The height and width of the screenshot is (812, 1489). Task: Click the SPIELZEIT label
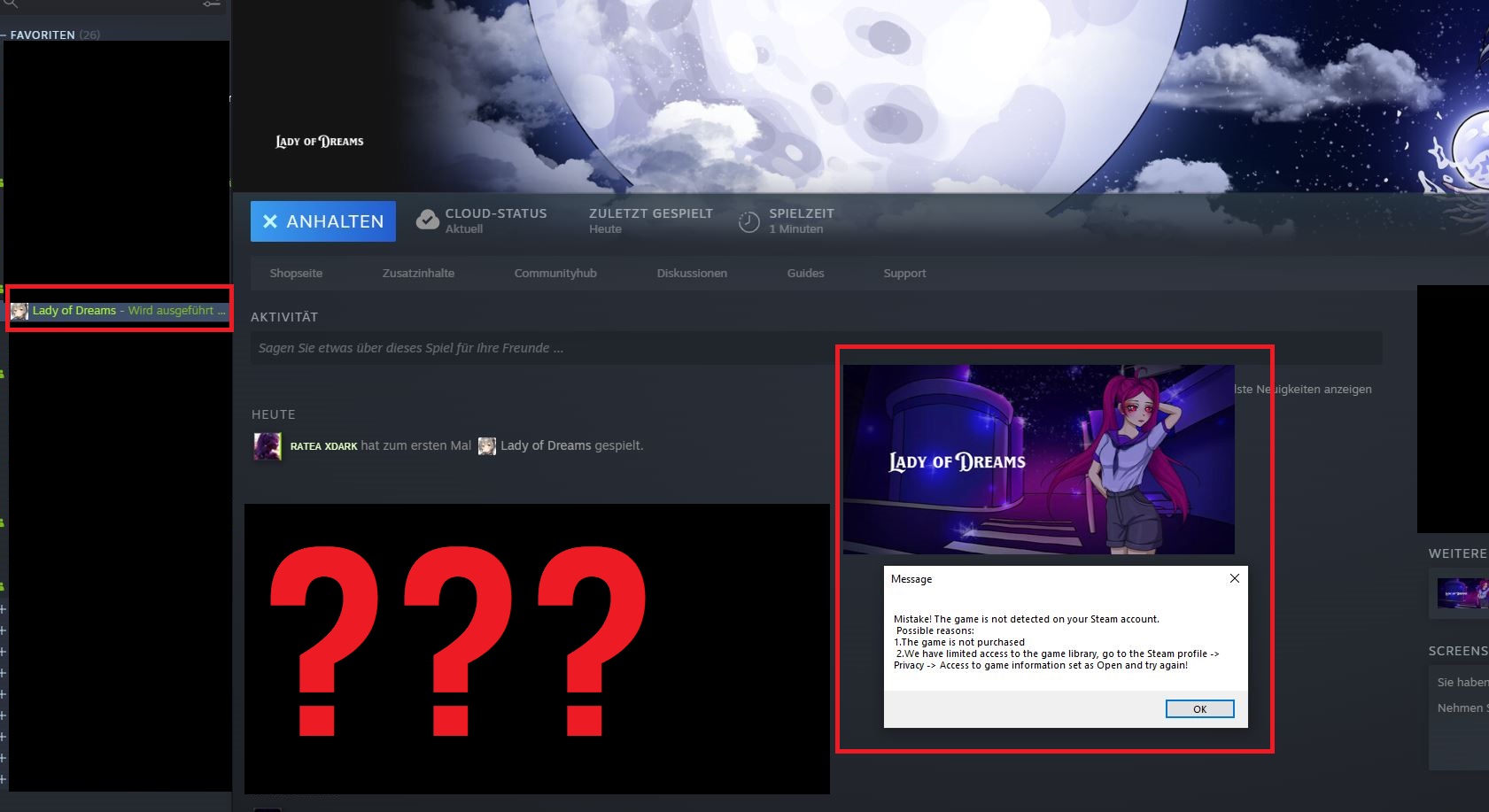802,213
